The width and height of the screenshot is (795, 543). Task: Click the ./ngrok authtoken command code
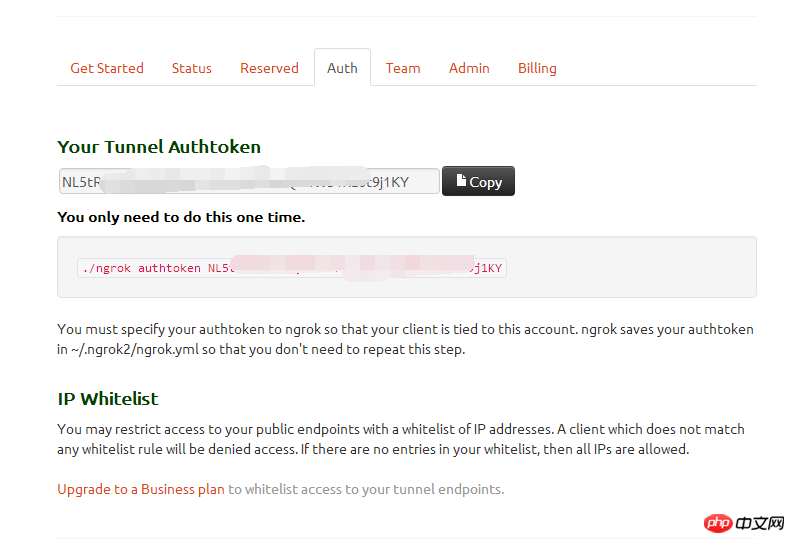click(292, 268)
